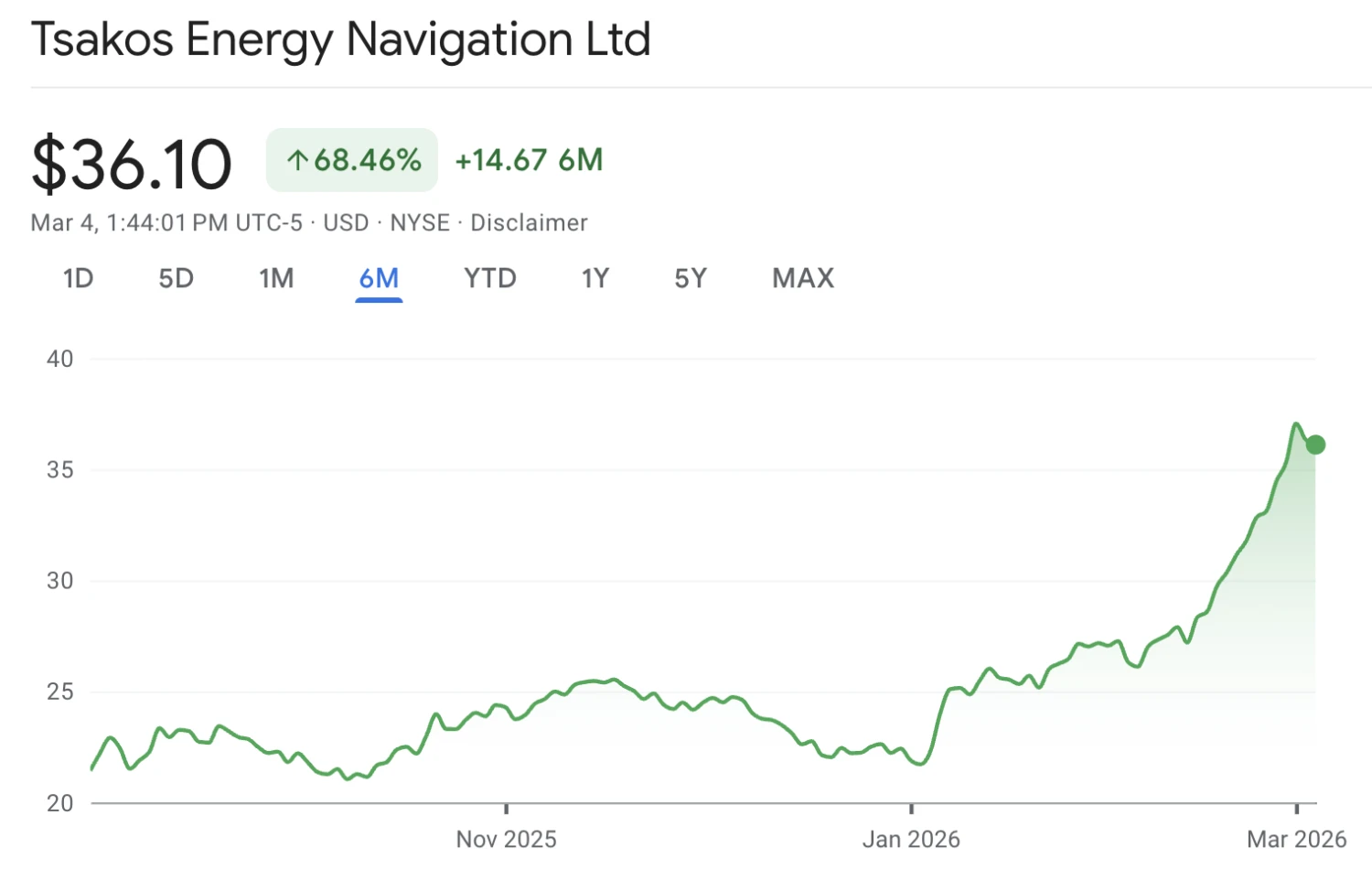Click the 40 y-axis price label
Viewport: 1372px width, 869px height.
60,359
